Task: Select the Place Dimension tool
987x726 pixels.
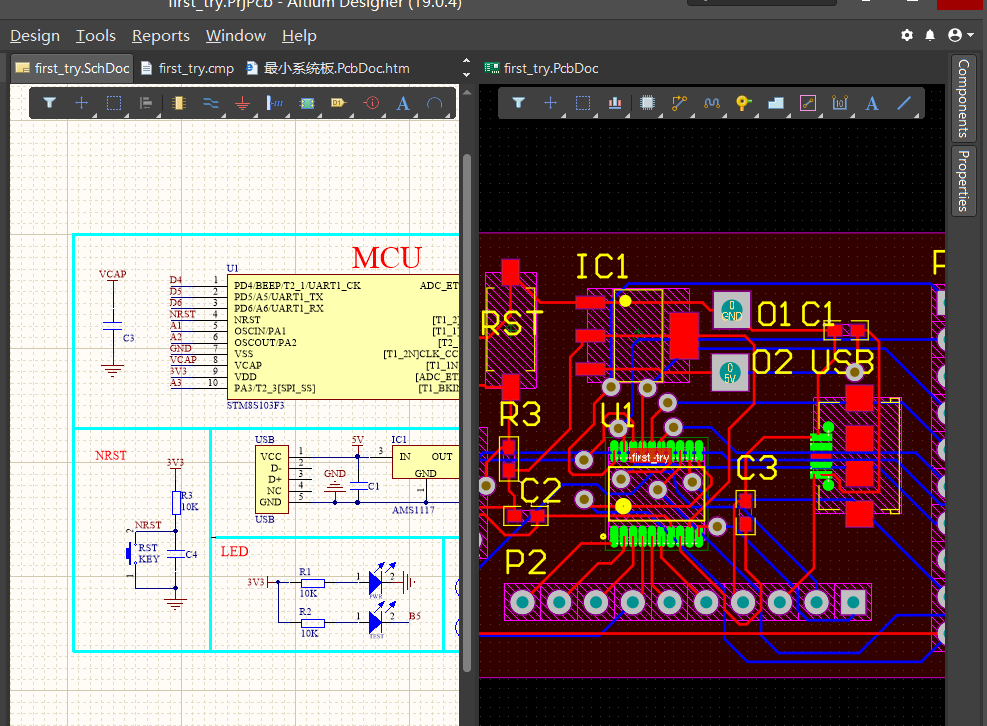Action: coord(840,102)
